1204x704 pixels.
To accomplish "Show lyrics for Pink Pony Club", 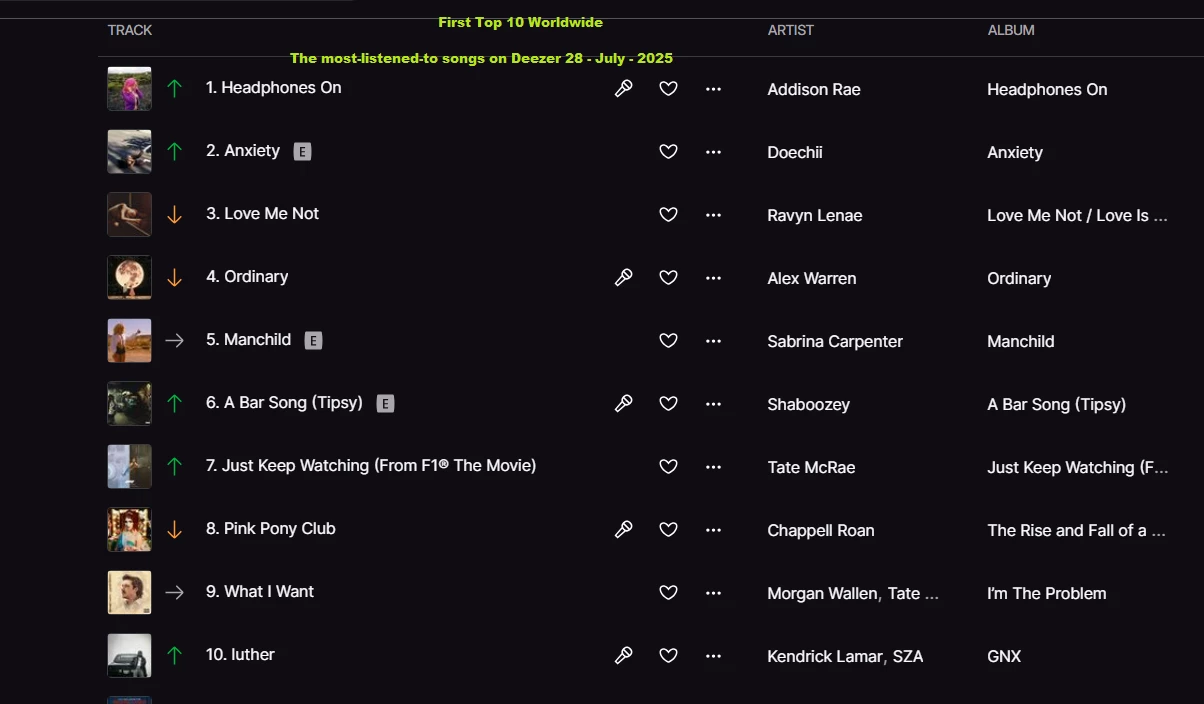I will [x=623, y=530].
